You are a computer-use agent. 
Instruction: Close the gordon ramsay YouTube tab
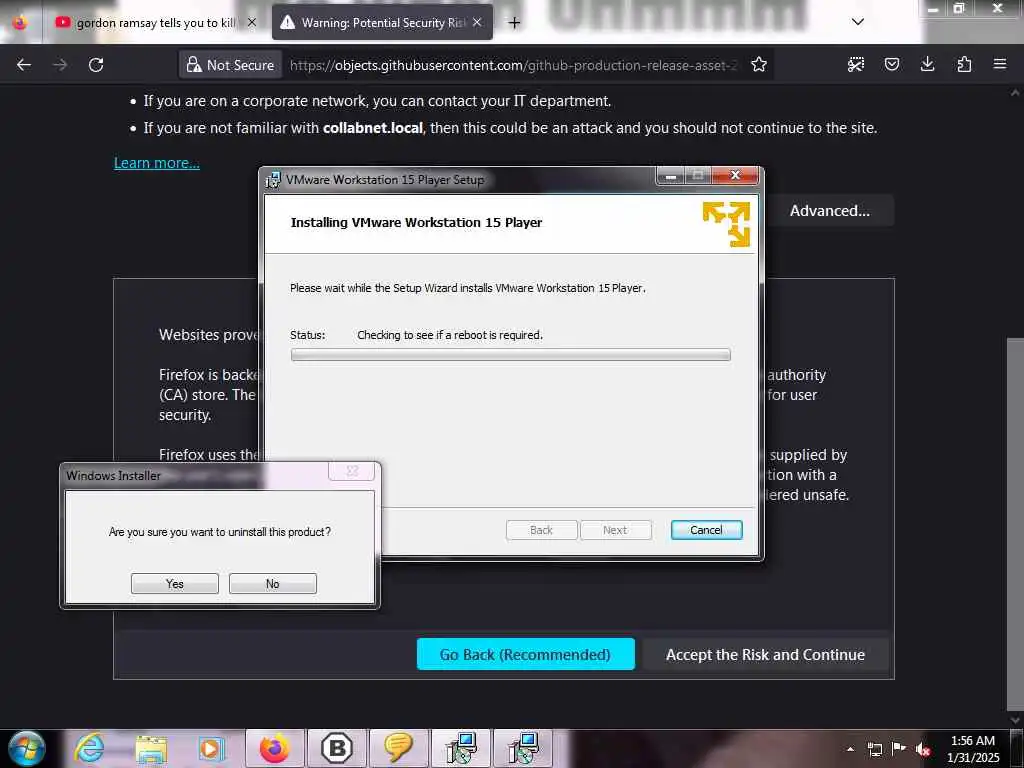pyautogui.click(x=252, y=22)
